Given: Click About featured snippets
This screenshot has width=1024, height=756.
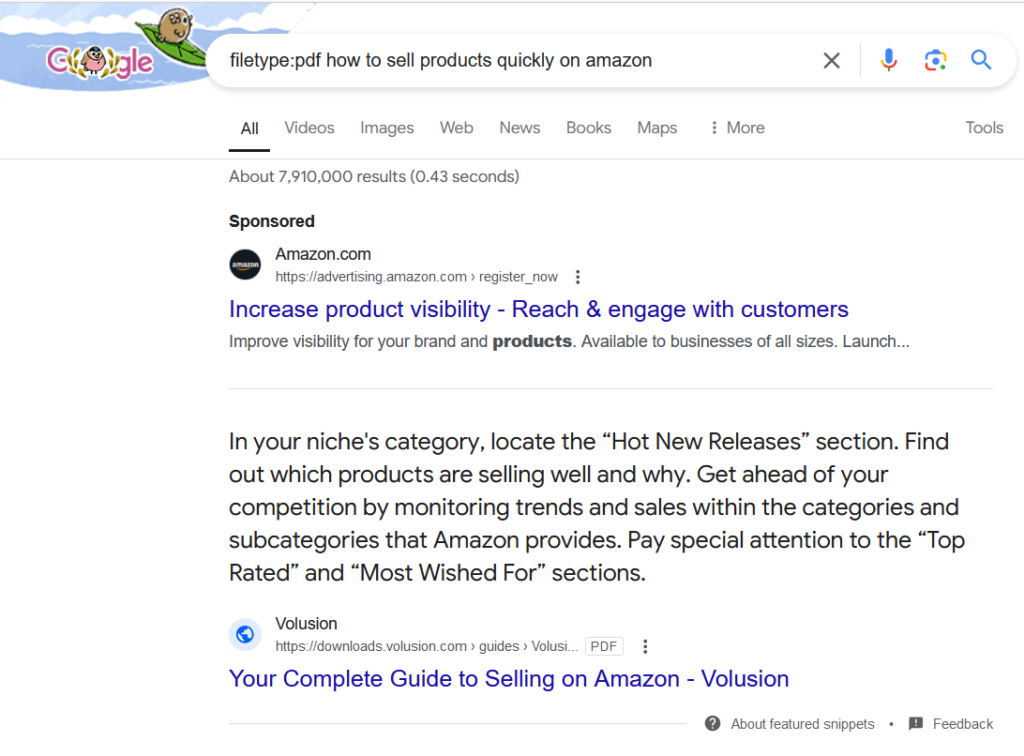Looking at the screenshot, I should point(802,723).
